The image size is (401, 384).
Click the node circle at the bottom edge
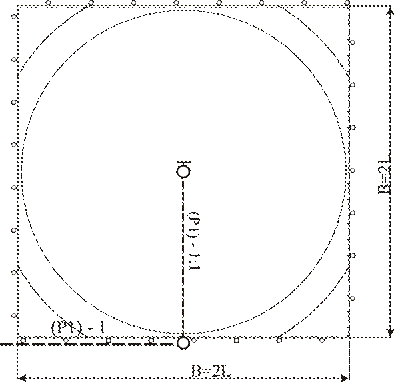(x=183, y=343)
